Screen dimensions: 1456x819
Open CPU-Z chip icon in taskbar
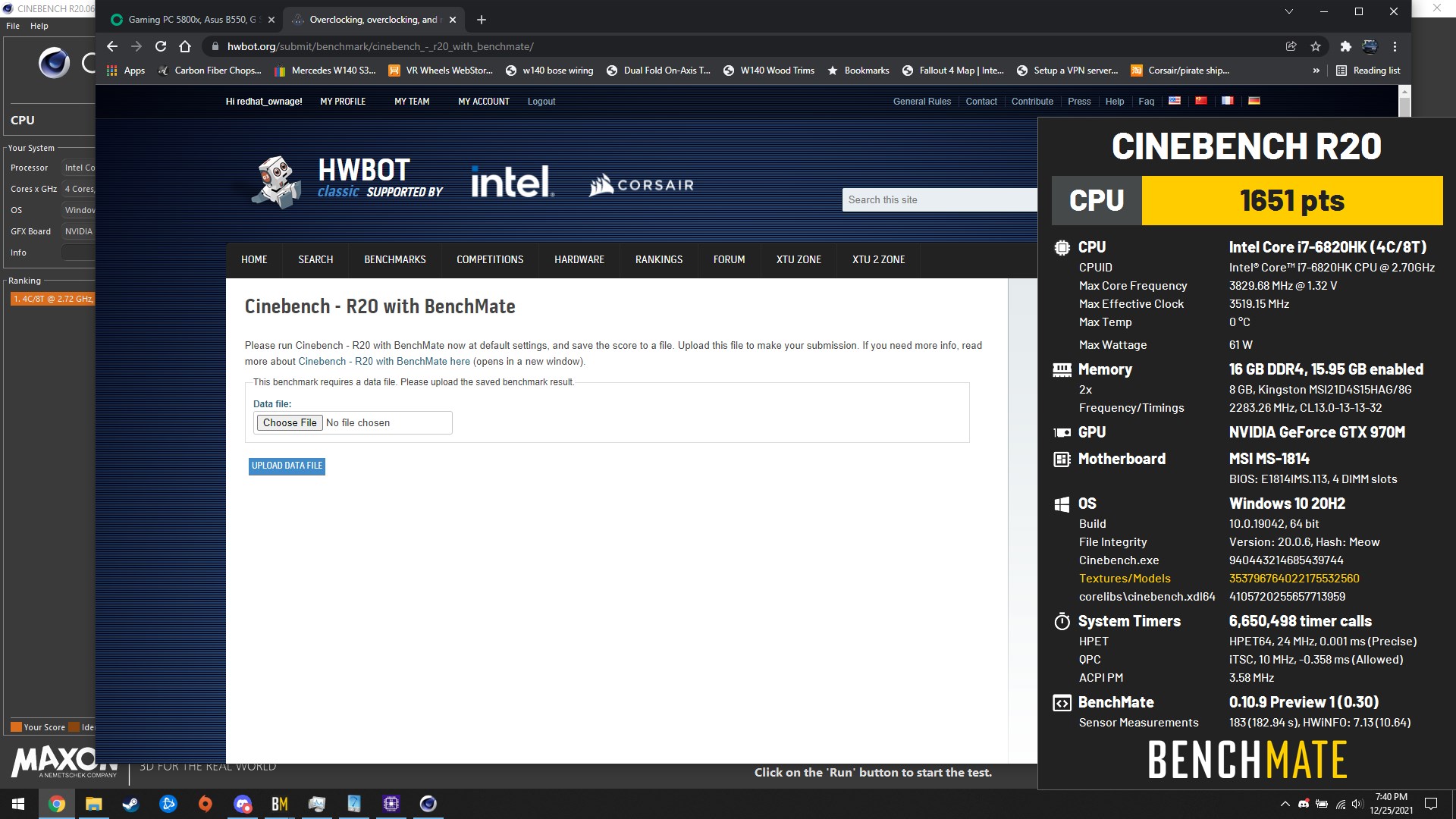pos(391,804)
